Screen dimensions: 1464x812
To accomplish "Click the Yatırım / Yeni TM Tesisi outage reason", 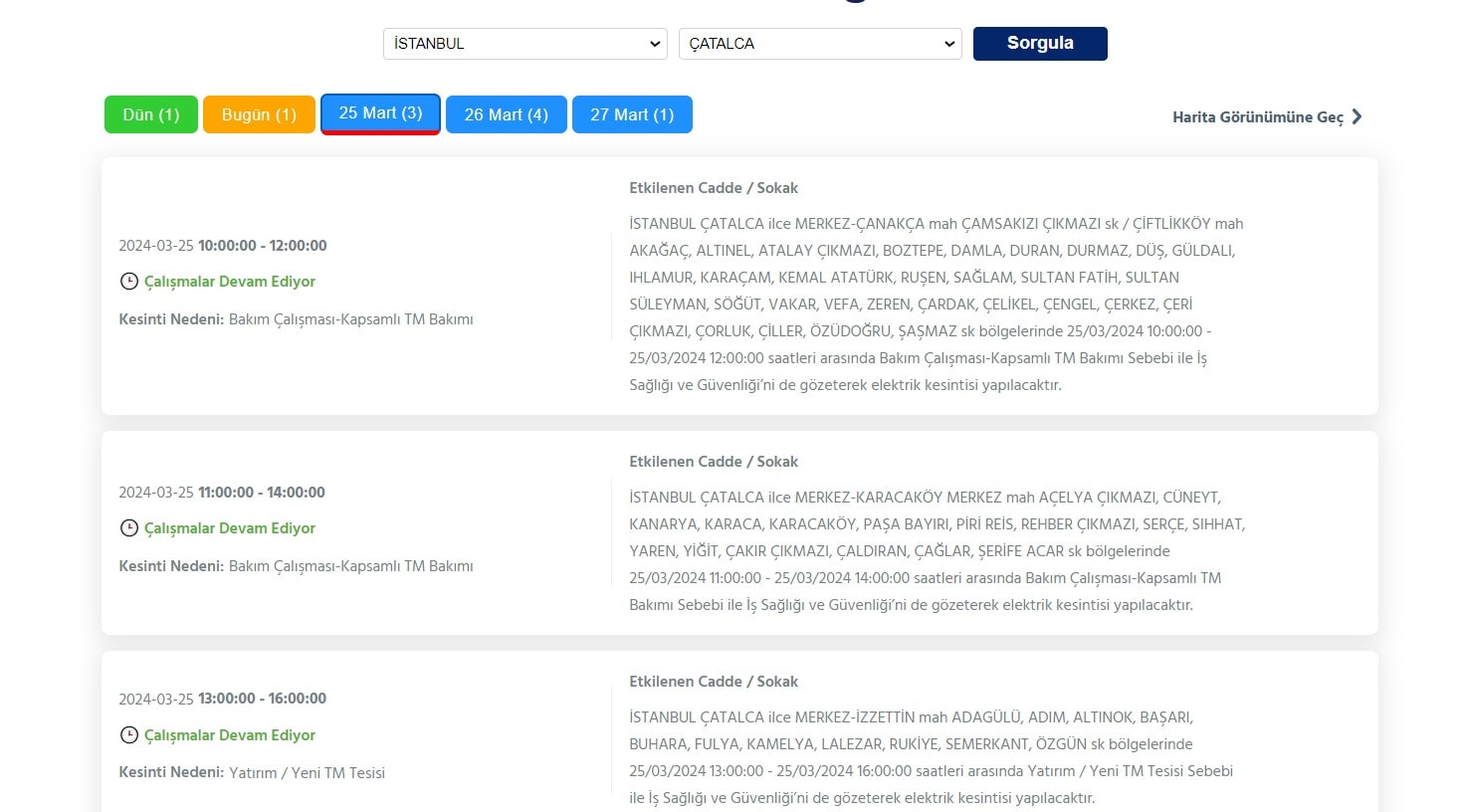I will 307,773.
